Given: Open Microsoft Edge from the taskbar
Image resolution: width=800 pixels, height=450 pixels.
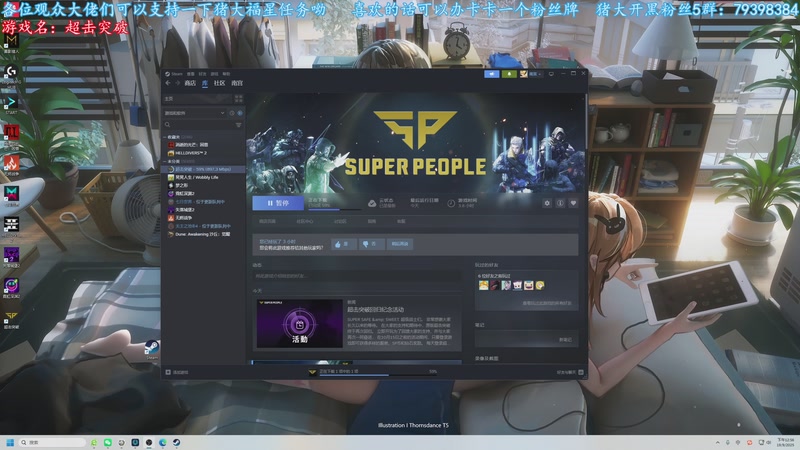Looking at the screenshot, I should coord(162,442).
